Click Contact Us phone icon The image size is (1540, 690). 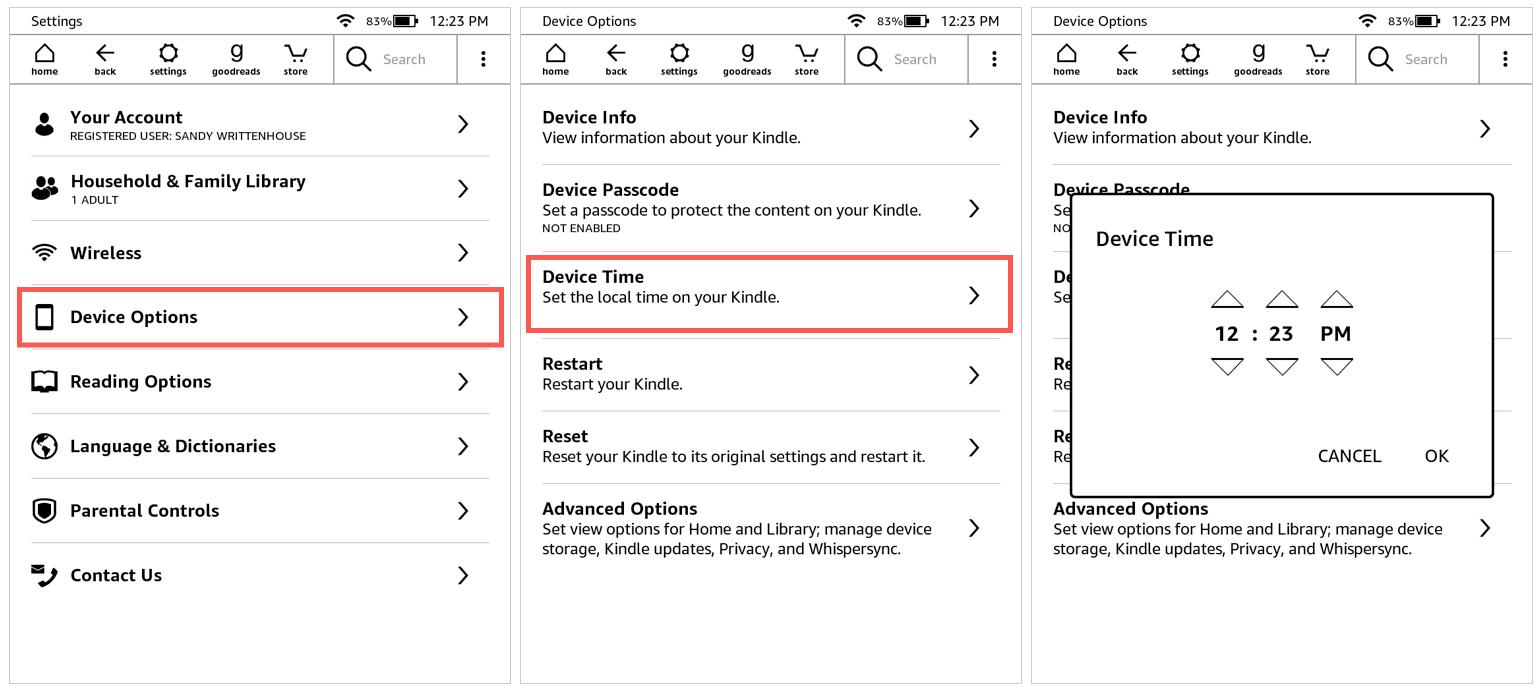[x=44, y=575]
